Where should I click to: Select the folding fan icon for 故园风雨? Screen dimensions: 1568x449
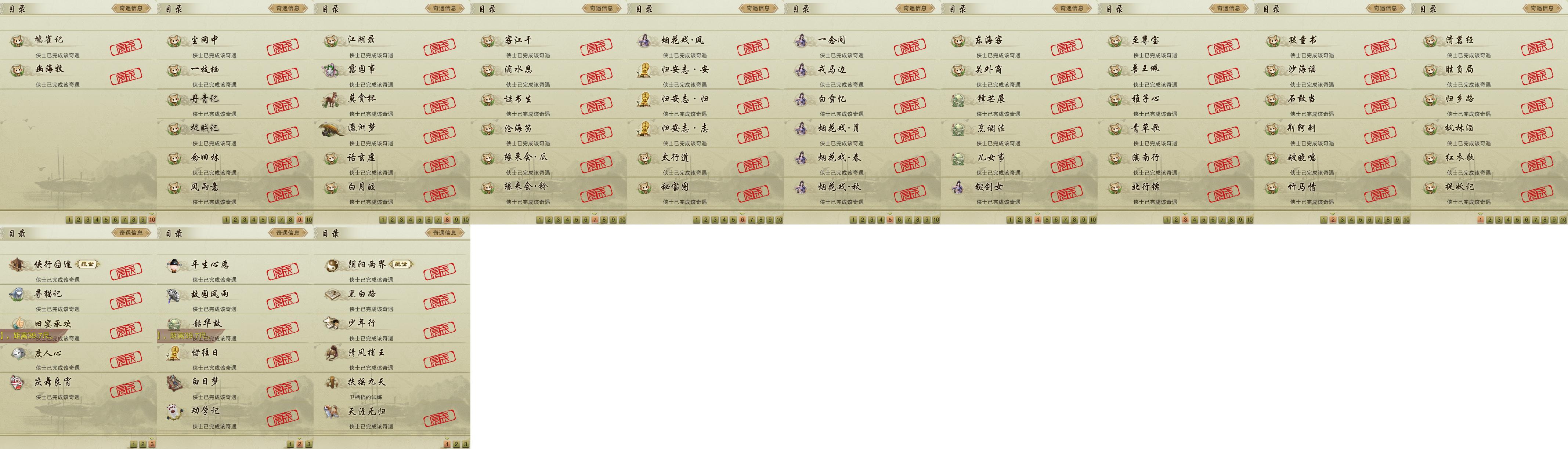(x=175, y=295)
